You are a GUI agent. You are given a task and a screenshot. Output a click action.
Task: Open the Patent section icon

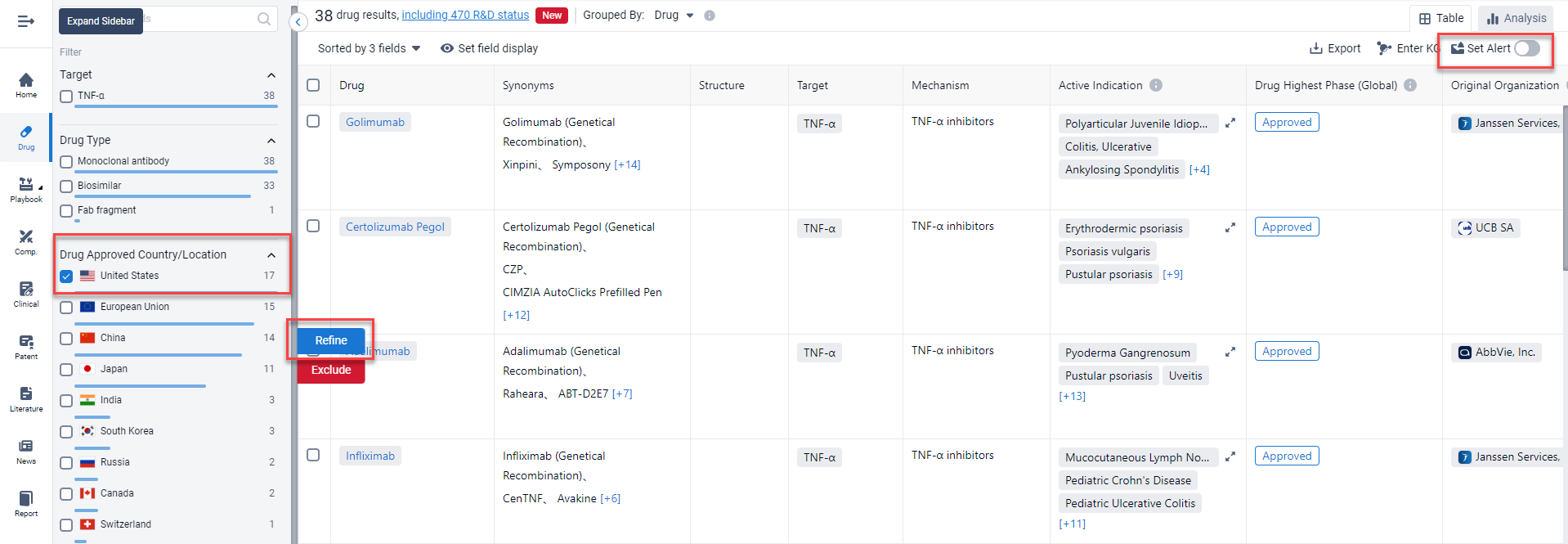pyautogui.click(x=26, y=345)
